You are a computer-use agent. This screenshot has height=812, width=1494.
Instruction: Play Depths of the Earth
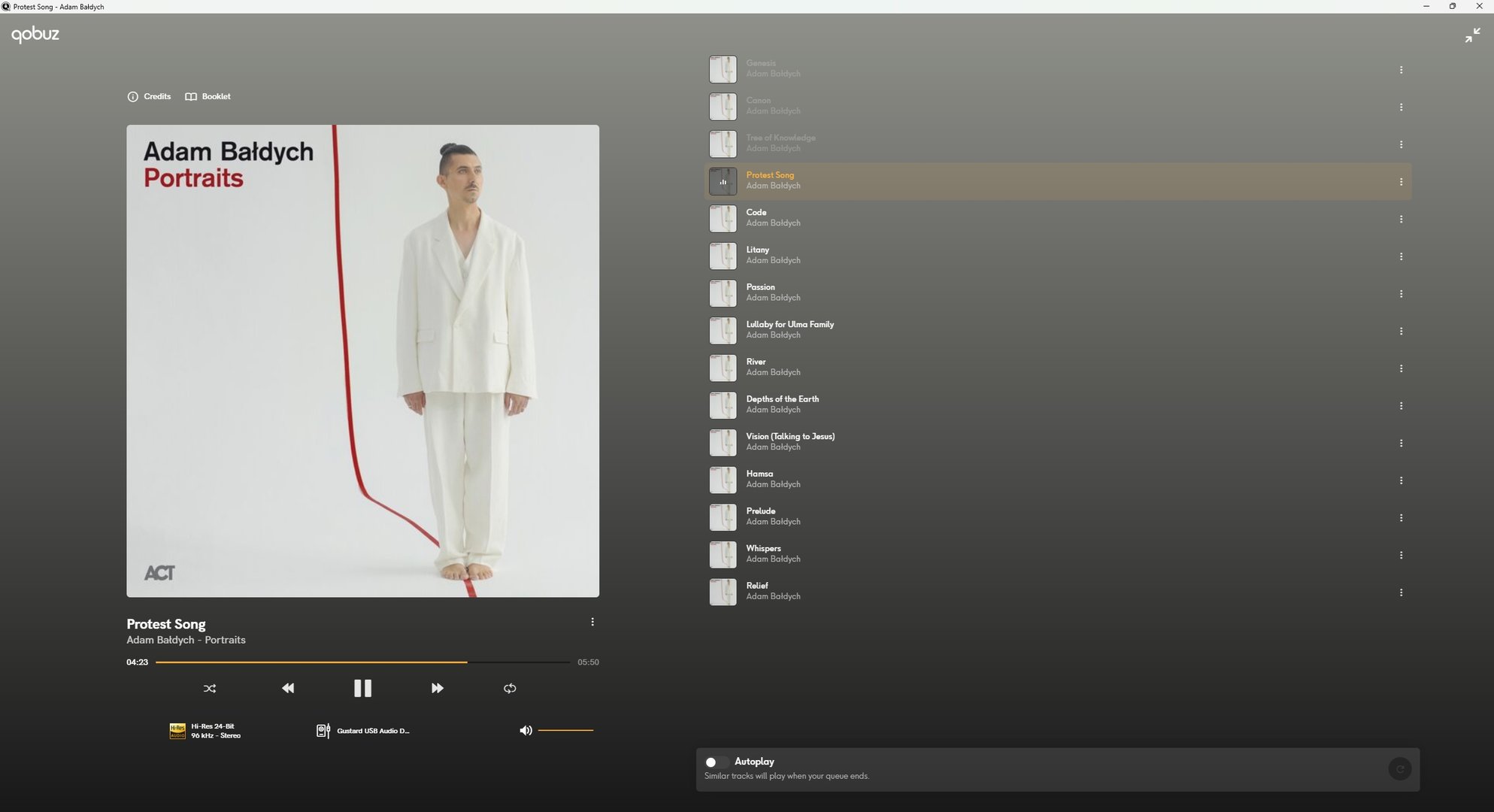point(1057,405)
